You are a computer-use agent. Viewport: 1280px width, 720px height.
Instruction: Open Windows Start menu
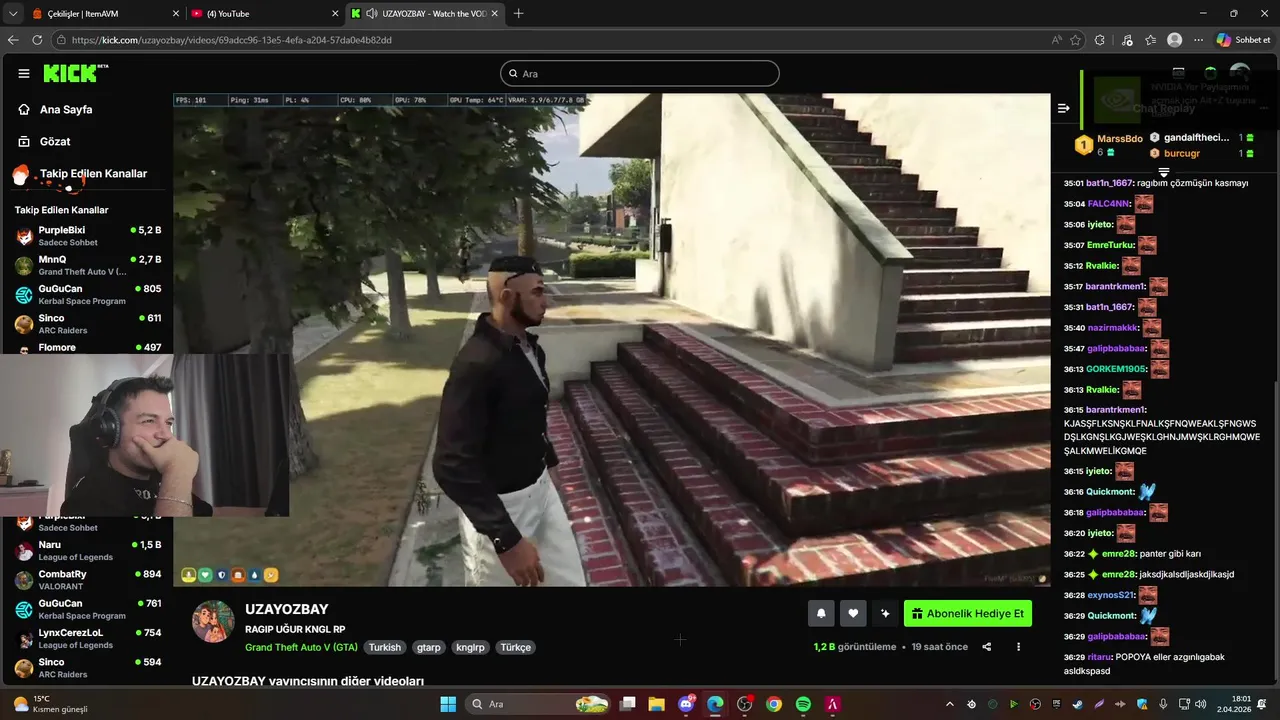447,704
